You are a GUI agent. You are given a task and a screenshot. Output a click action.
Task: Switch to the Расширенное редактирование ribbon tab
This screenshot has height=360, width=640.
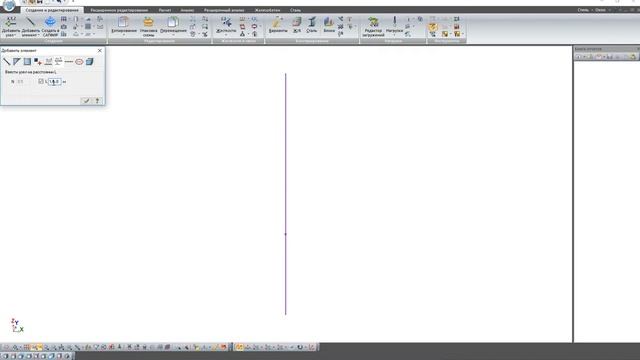pyautogui.click(x=119, y=10)
